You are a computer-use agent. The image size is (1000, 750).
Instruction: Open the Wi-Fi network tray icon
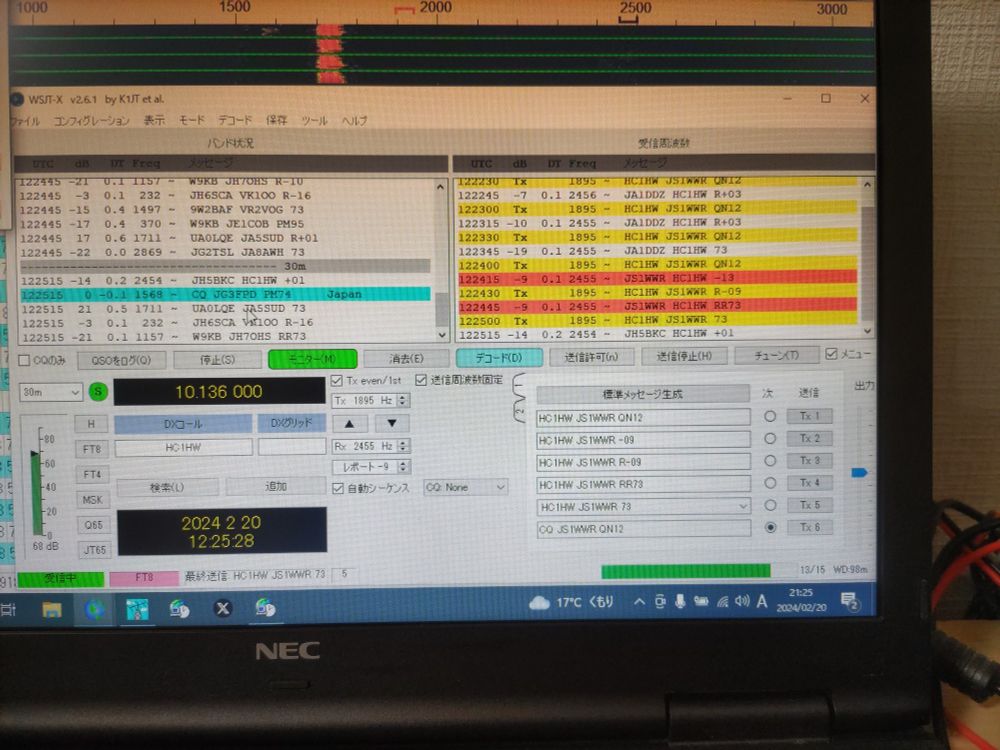coord(723,601)
